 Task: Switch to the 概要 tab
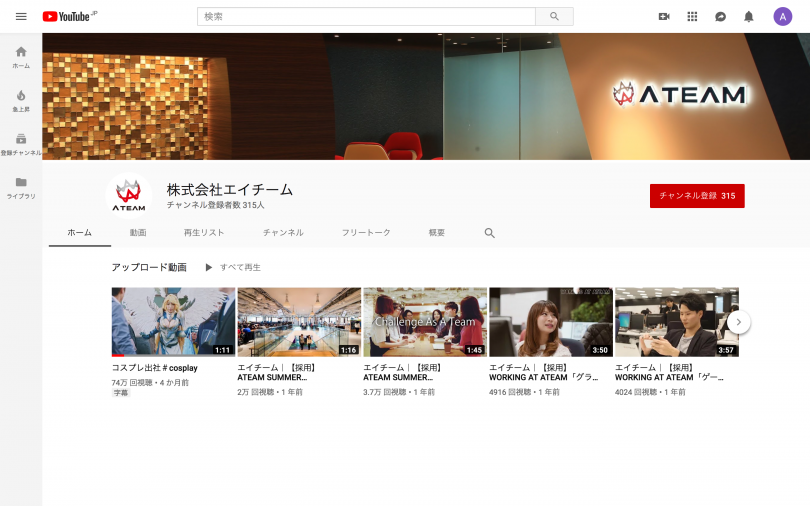pyautogui.click(x=437, y=233)
